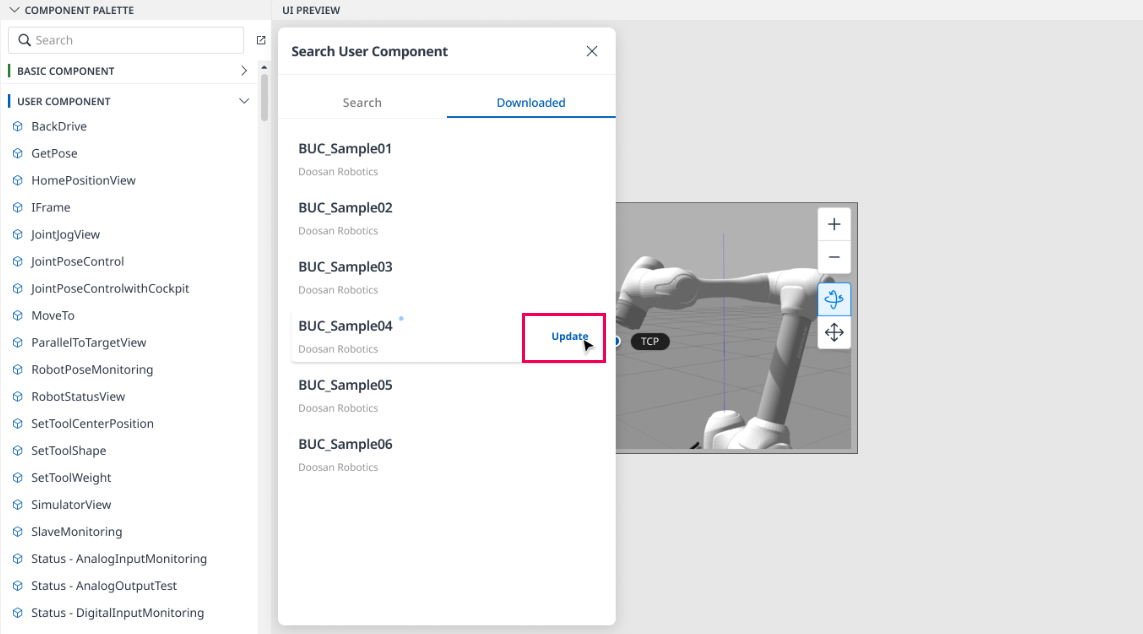
Task: Select JointJogView in user components
Action: (65, 235)
